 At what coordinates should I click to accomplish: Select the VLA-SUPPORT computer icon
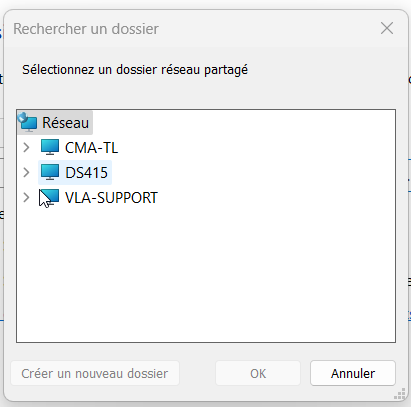point(50,197)
